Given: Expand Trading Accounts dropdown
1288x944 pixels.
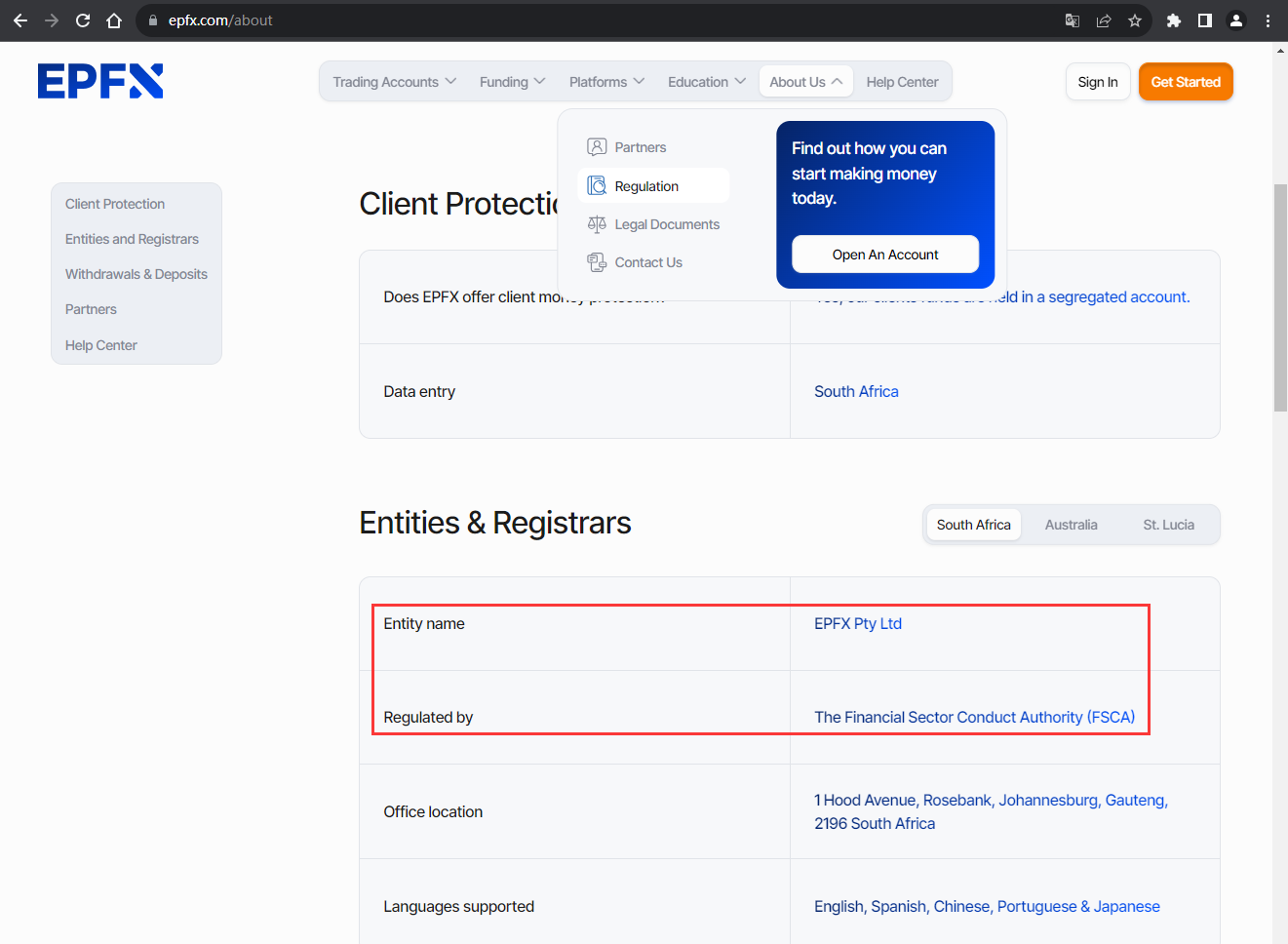Looking at the screenshot, I should coord(394,82).
